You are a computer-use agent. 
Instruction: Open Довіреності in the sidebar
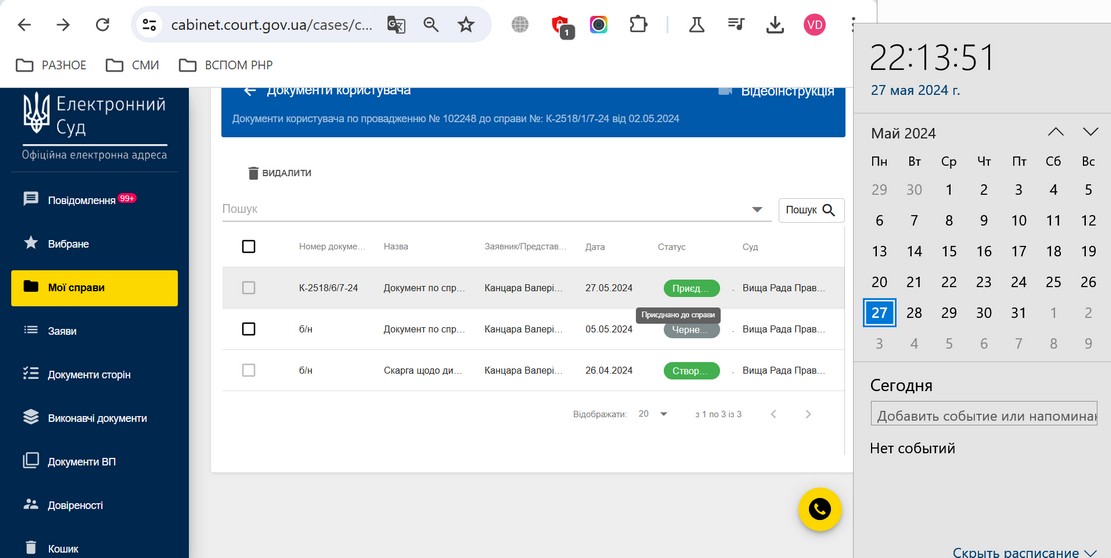[94, 505]
